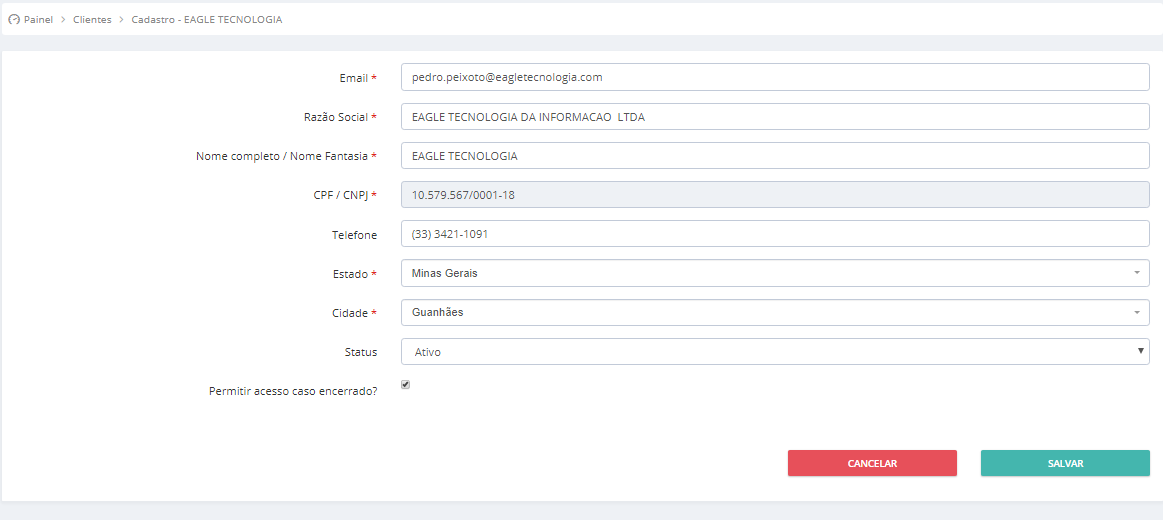Click the Permitir acesso caso encerrado? label

293,392
